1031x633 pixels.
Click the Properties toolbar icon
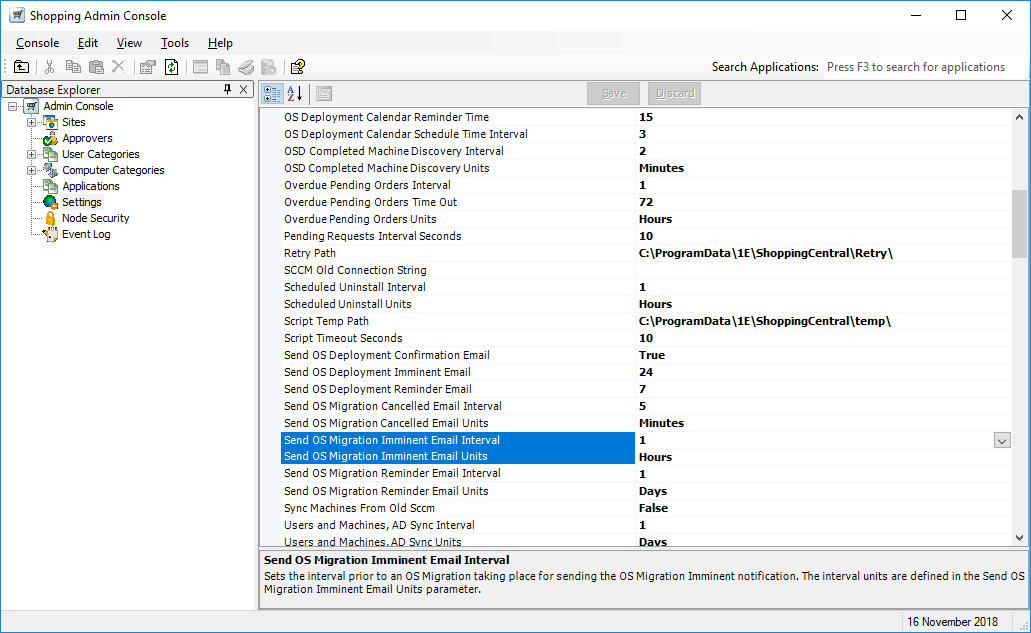click(148, 67)
